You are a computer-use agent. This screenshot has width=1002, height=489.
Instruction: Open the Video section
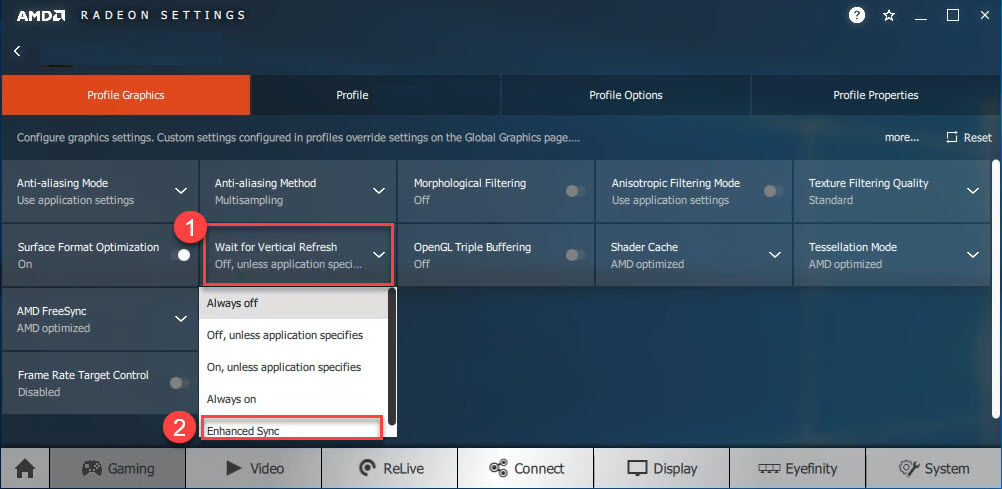pos(254,468)
